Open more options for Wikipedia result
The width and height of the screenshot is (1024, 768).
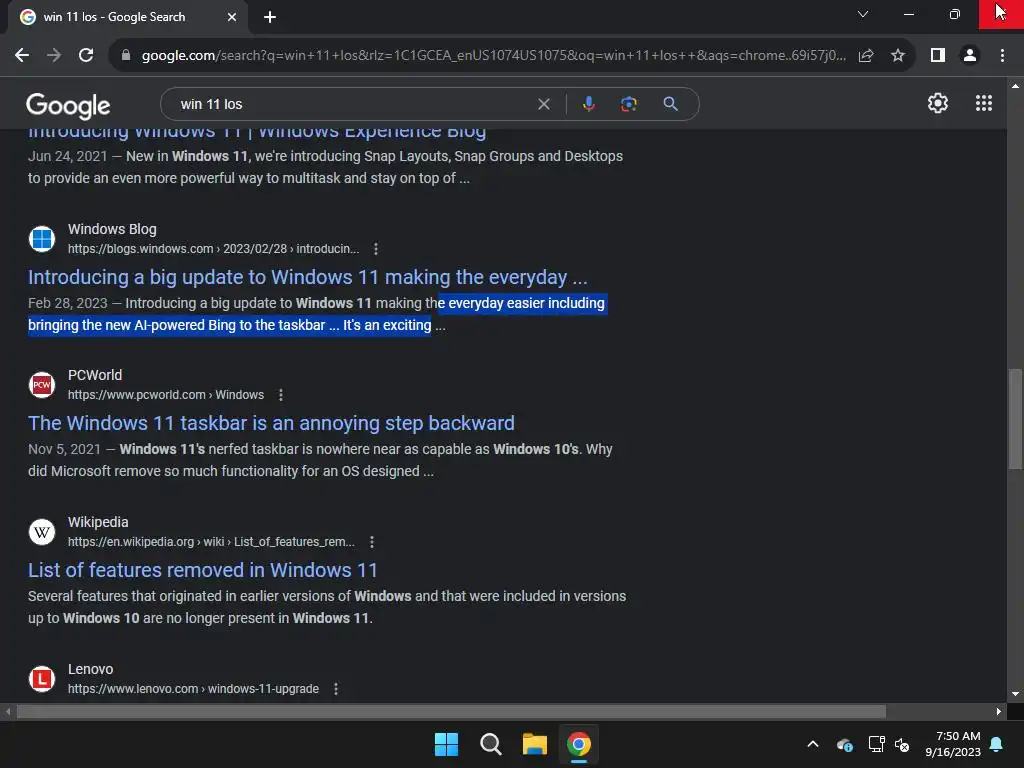(372, 542)
